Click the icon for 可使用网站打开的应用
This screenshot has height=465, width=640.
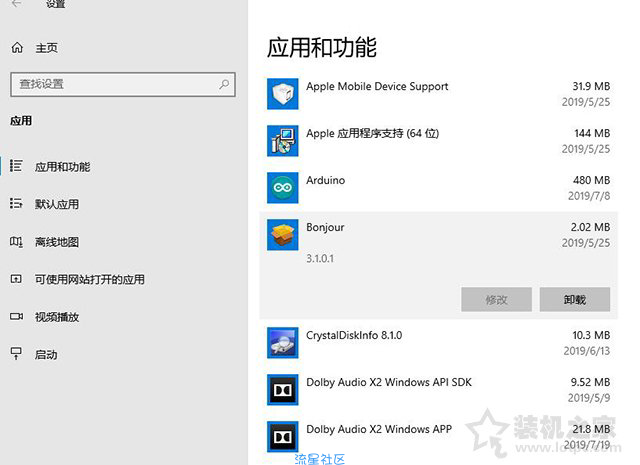click(16, 279)
